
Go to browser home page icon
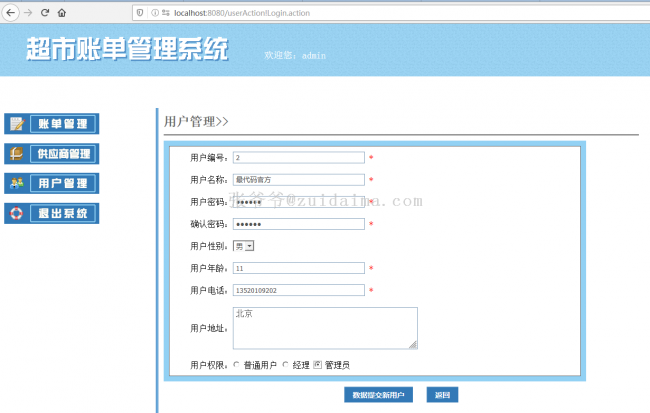(62, 12)
